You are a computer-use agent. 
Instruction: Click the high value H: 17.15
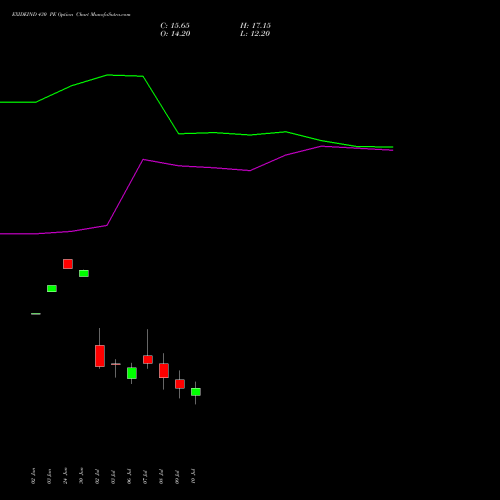(255, 26)
